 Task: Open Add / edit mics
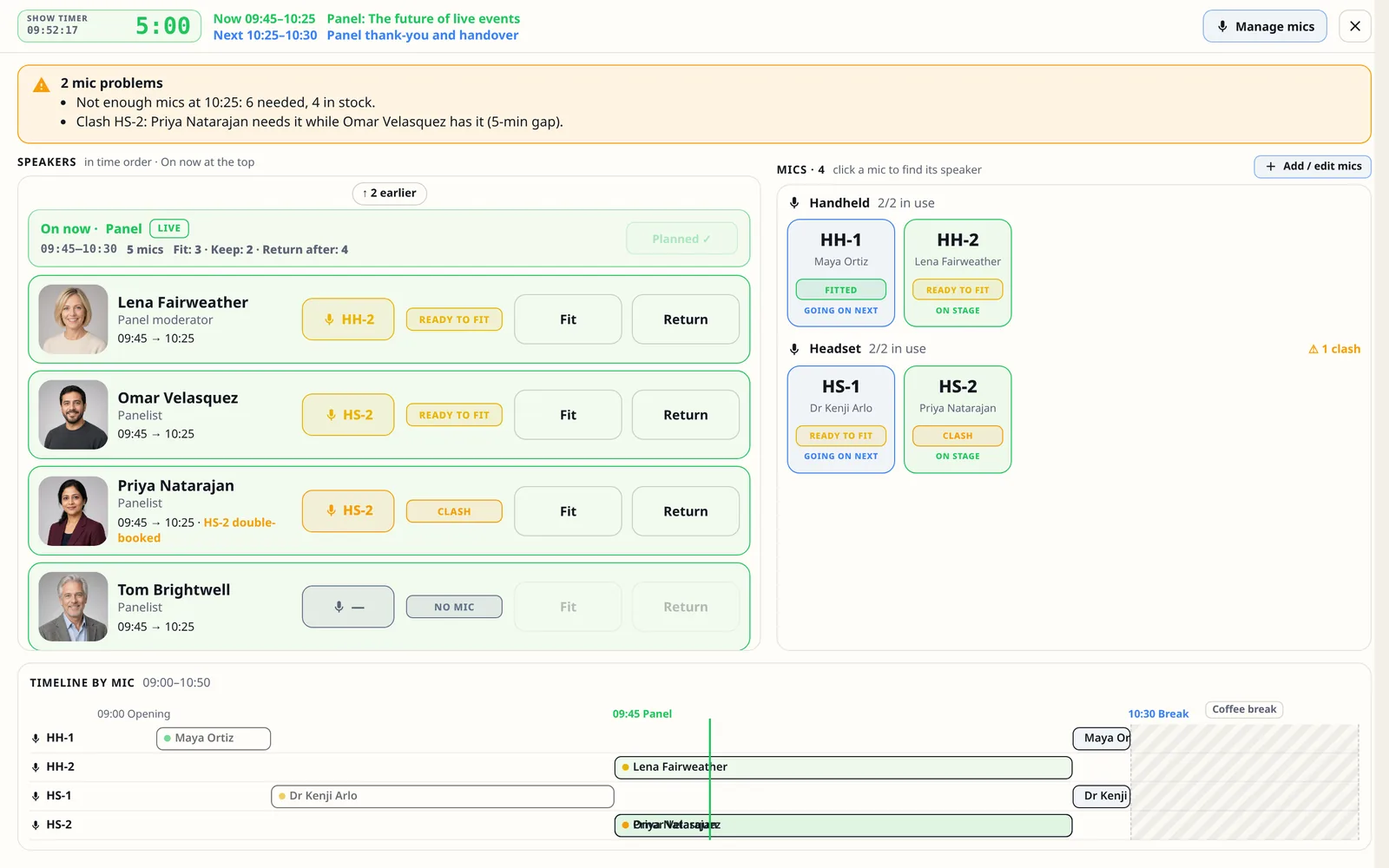pos(1313,167)
